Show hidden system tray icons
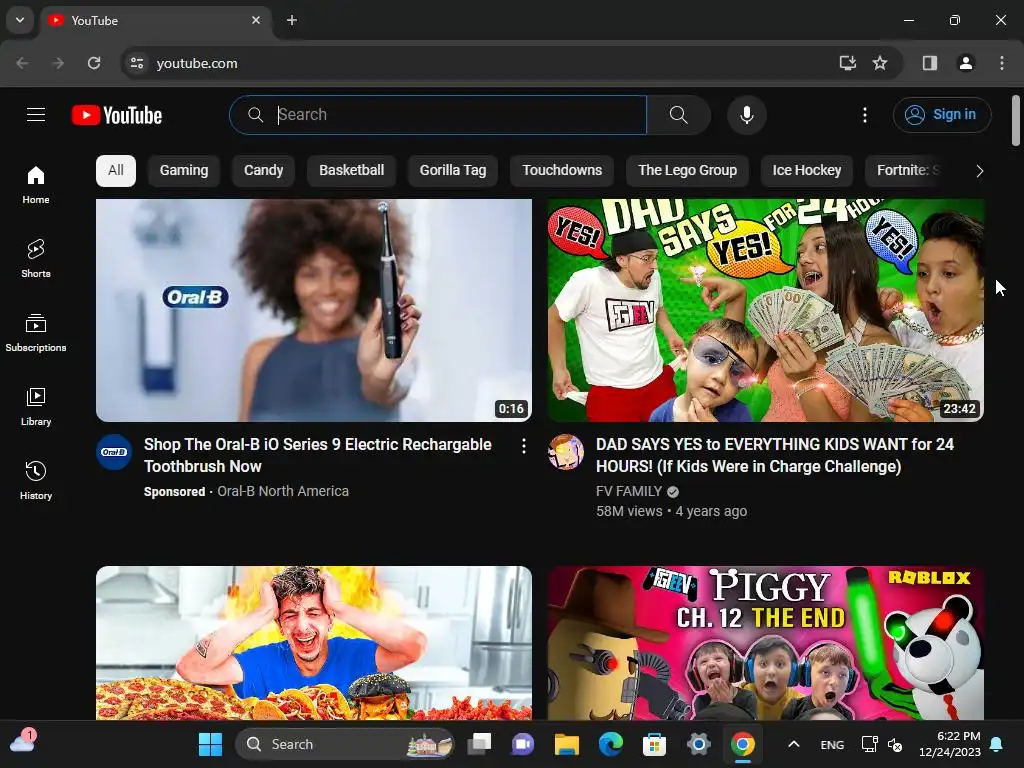The image size is (1024, 768). (794, 744)
